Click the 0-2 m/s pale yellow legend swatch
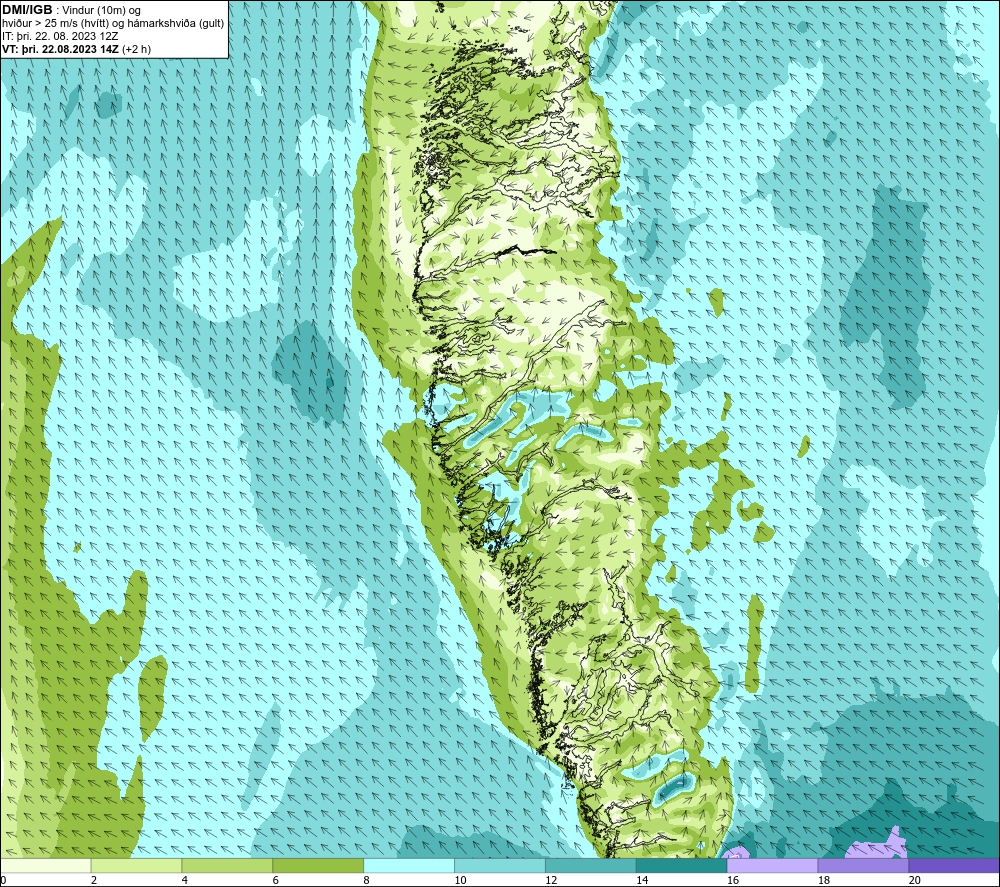 pyautogui.click(x=46, y=866)
